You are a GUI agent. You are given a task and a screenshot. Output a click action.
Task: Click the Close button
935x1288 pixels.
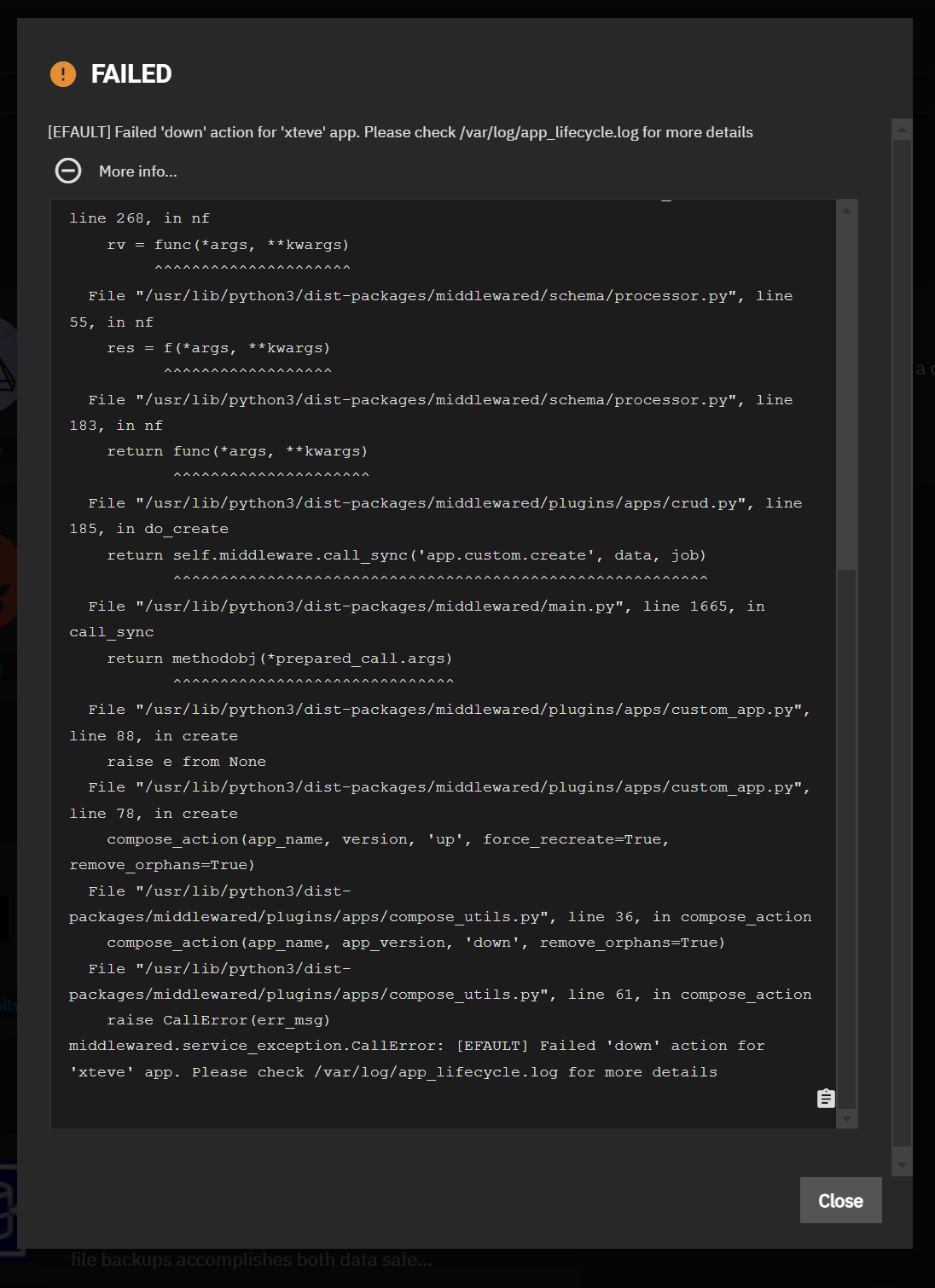(x=840, y=1200)
